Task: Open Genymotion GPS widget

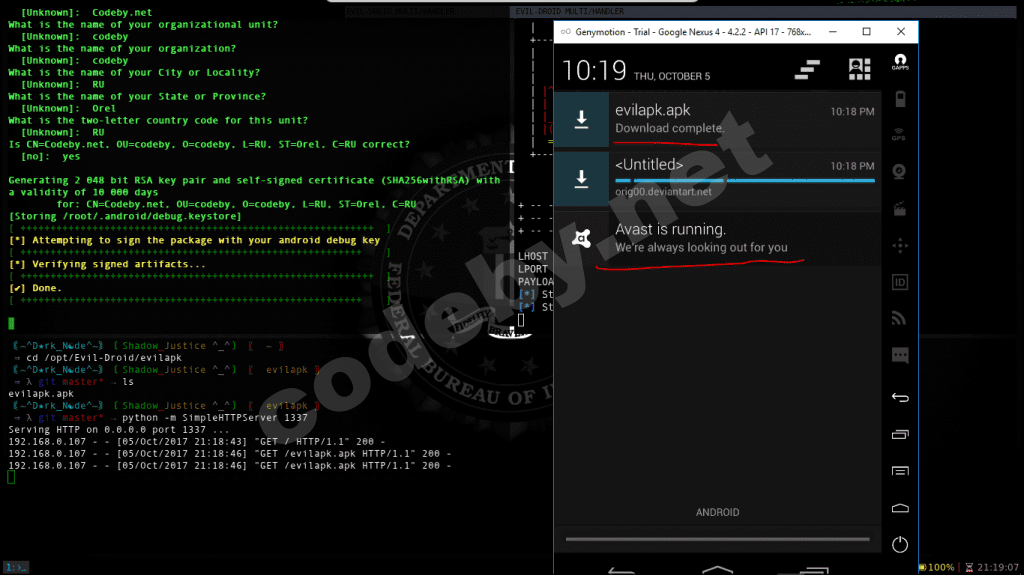Action: (900, 135)
